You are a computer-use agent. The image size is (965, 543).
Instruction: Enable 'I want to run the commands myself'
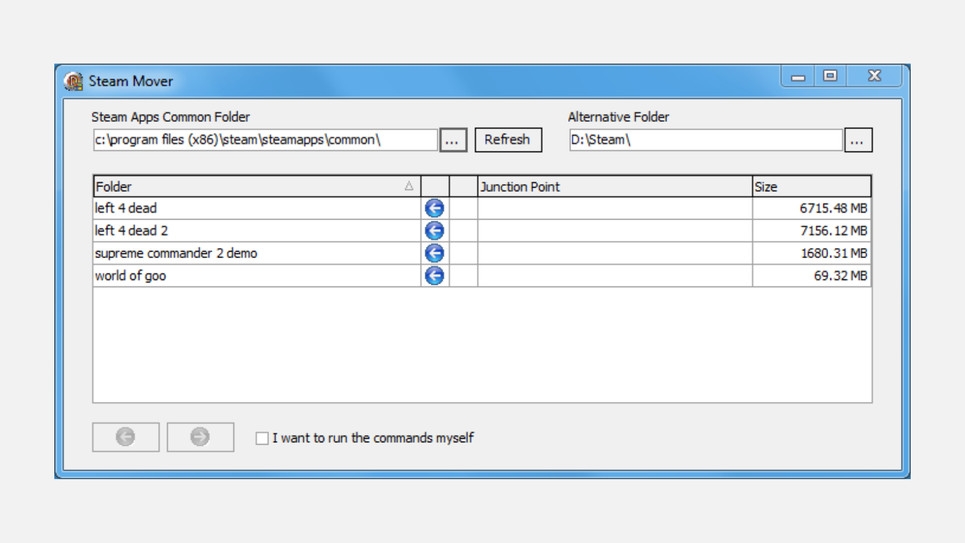262,438
